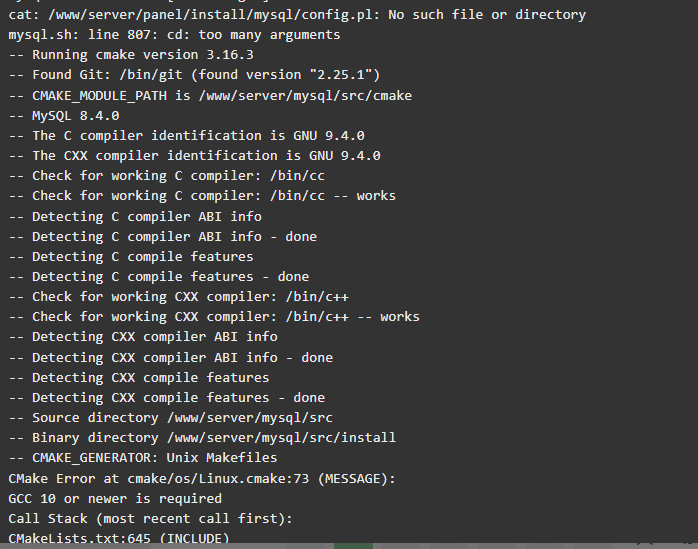Click the 'CMAKE_GENERATOR: Unix Makefiles' line
Image resolution: width=698 pixels, height=549 pixels.
pyautogui.click(x=143, y=458)
